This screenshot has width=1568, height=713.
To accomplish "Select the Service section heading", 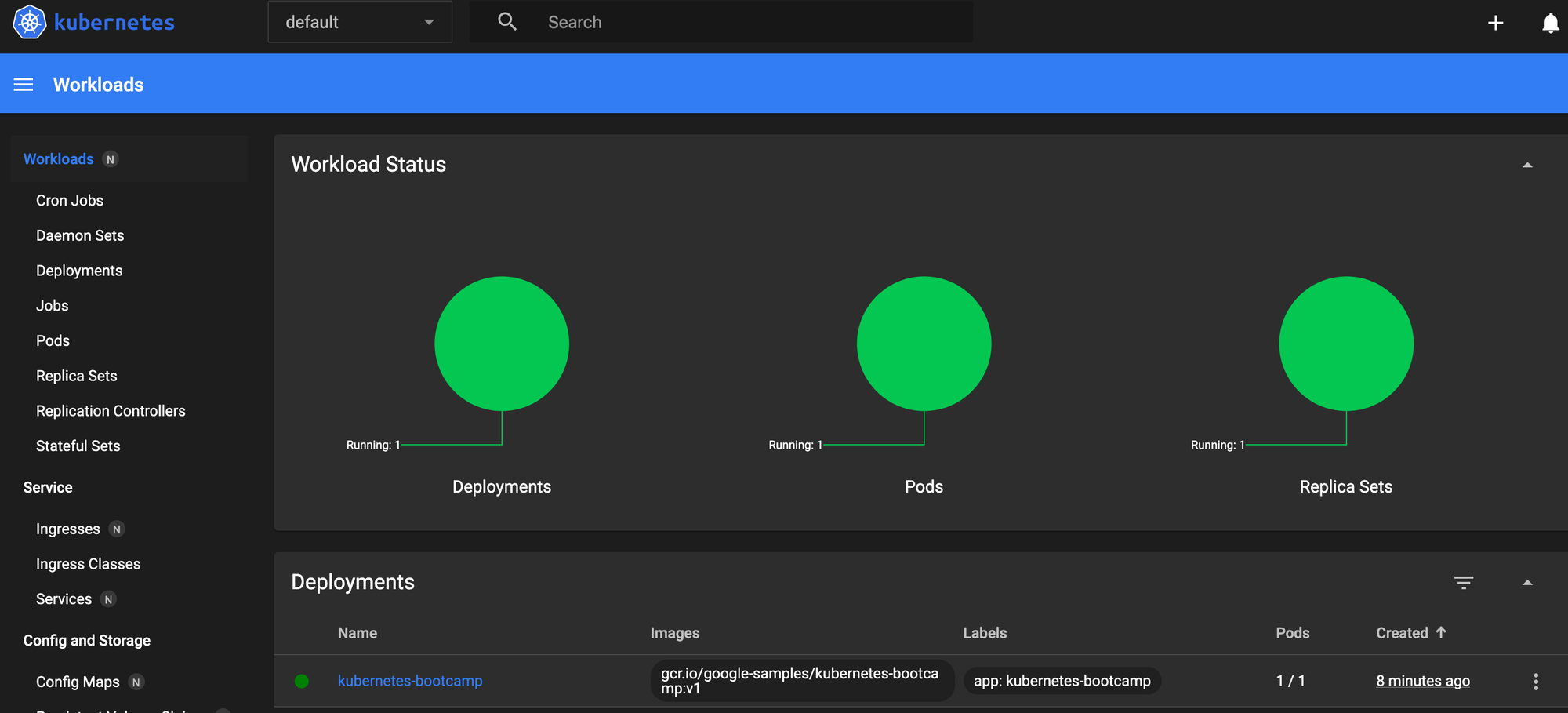I will (48, 487).
